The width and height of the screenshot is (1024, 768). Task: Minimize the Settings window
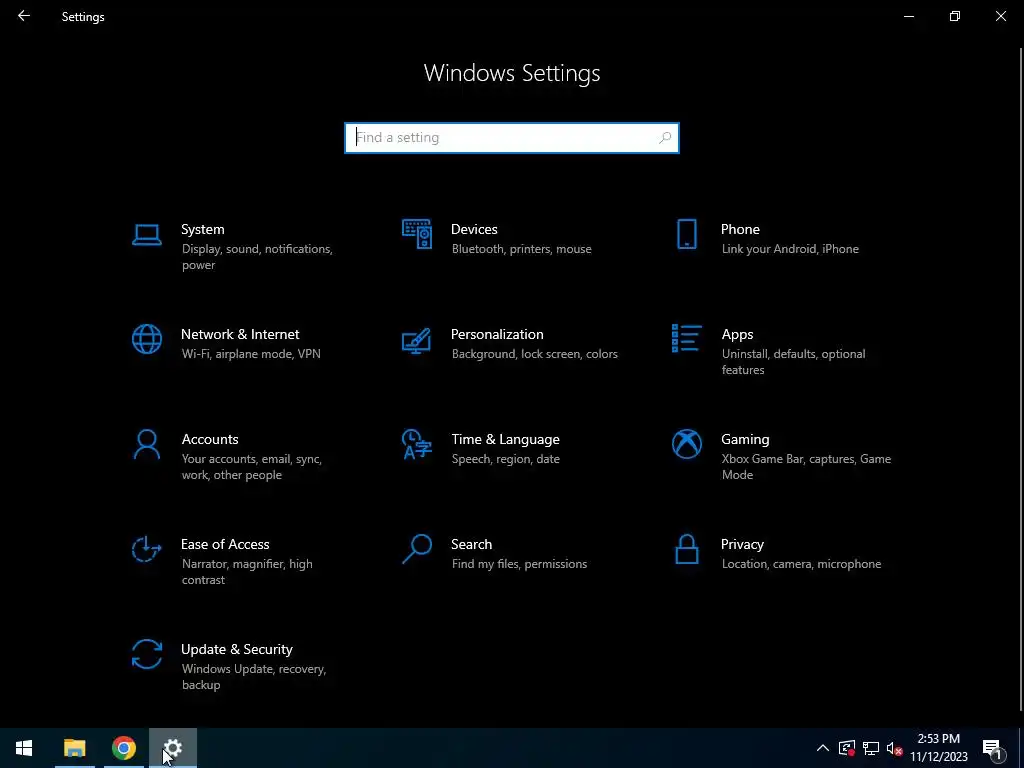908,16
